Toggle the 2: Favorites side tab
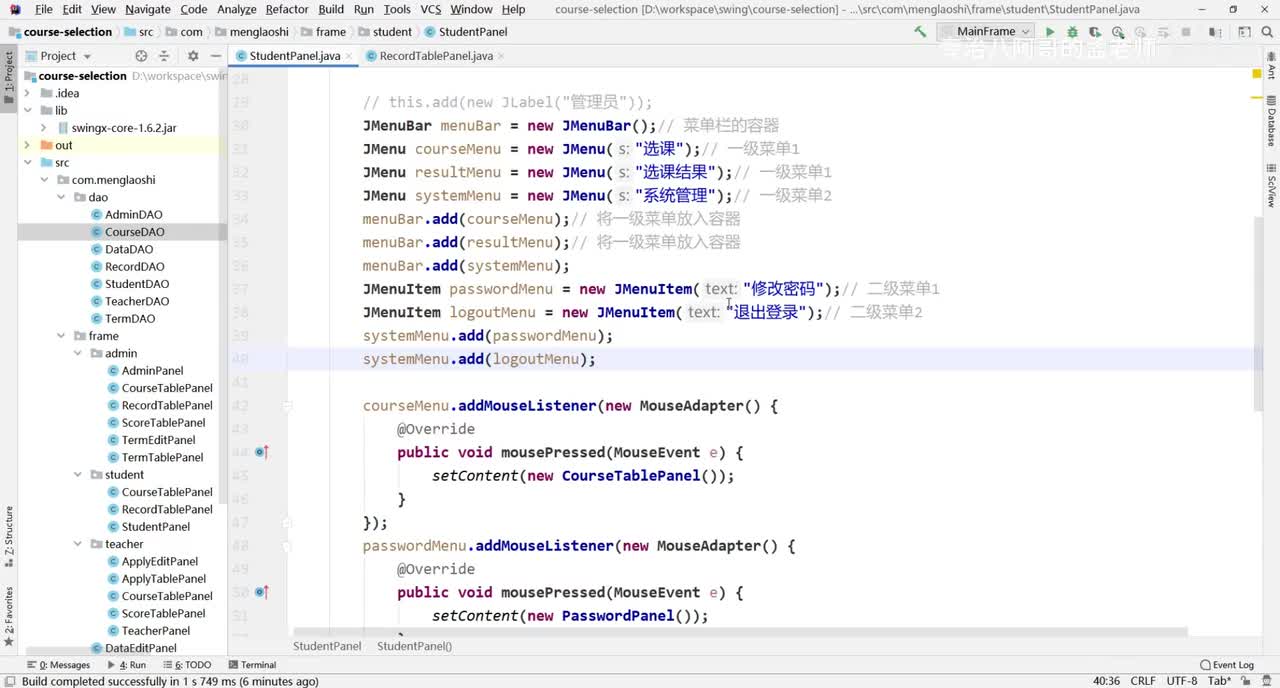The image size is (1280, 688). tap(9, 615)
